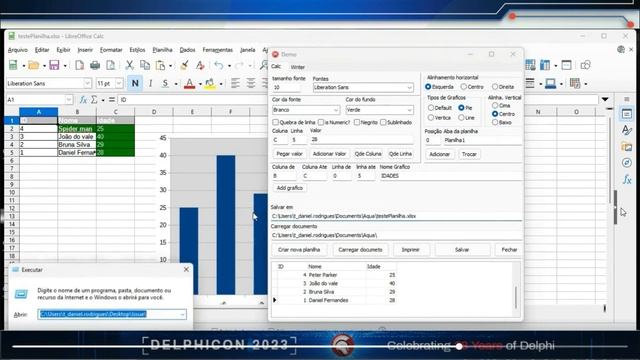Click the Salvar button in Demo
The image size is (640, 360).
462,249
